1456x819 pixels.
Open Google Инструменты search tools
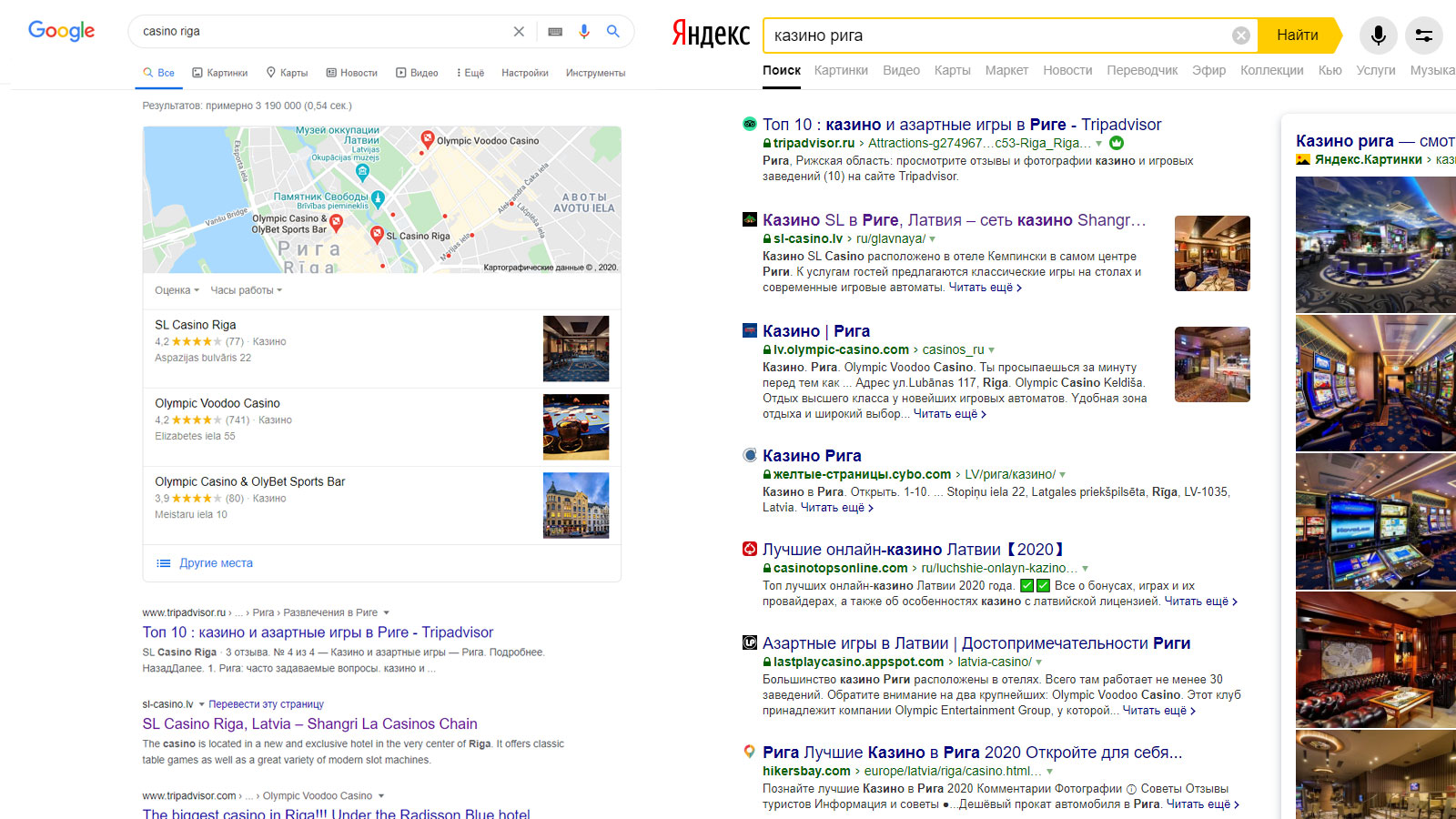tap(595, 73)
